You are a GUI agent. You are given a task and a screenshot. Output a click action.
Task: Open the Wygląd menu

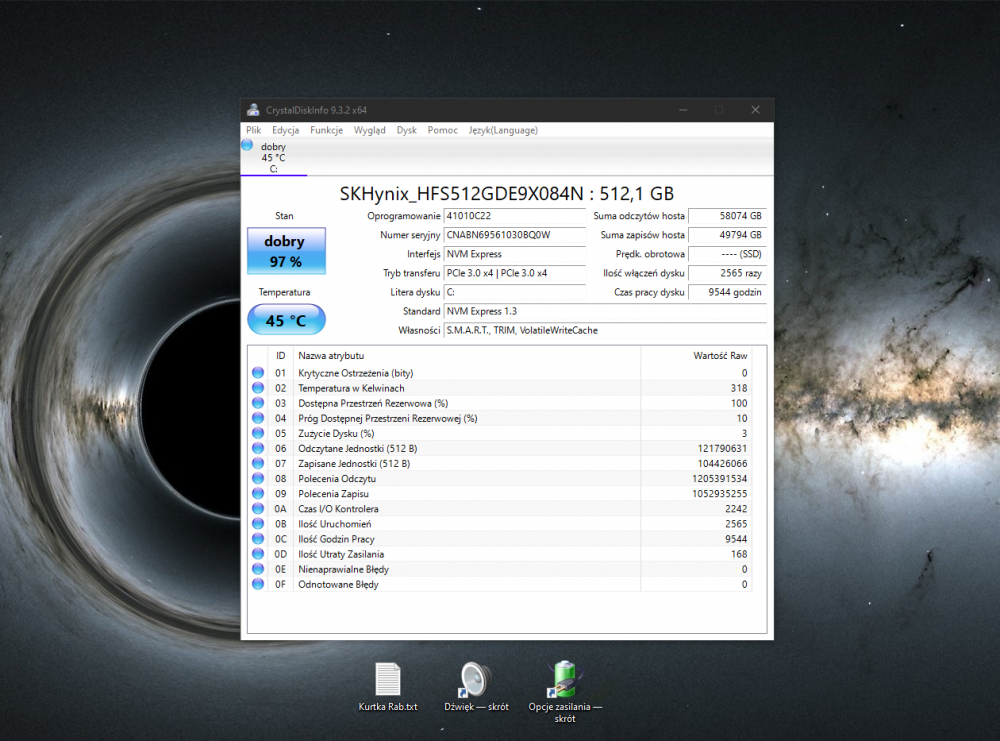pos(369,130)
